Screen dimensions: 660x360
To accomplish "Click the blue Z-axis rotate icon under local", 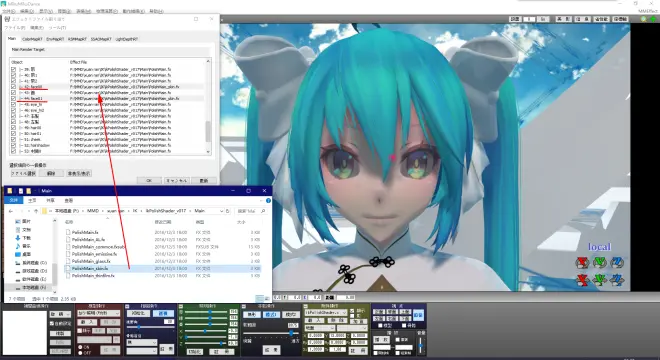I will point(617,263).
